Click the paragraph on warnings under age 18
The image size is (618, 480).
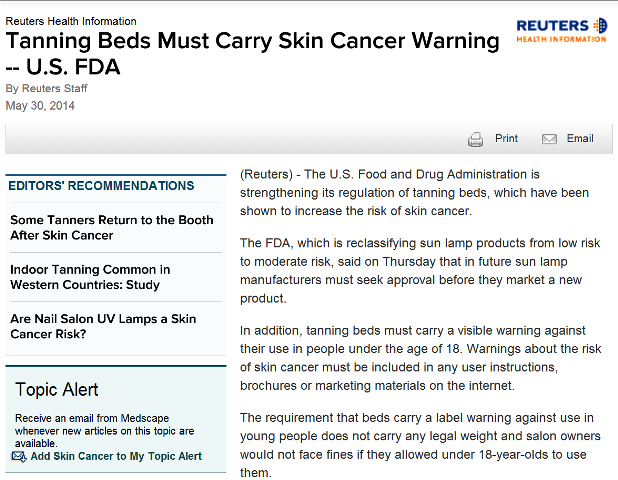(x=421, y=358)
